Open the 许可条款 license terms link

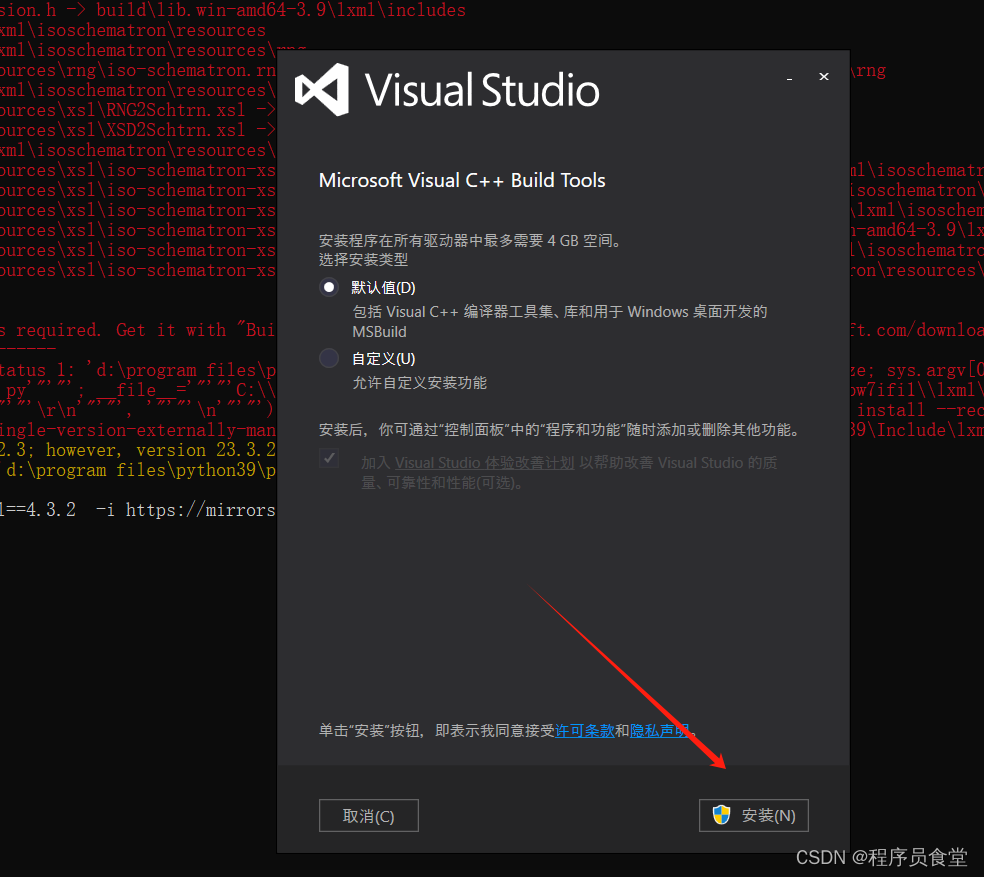(x=584, y=731)
